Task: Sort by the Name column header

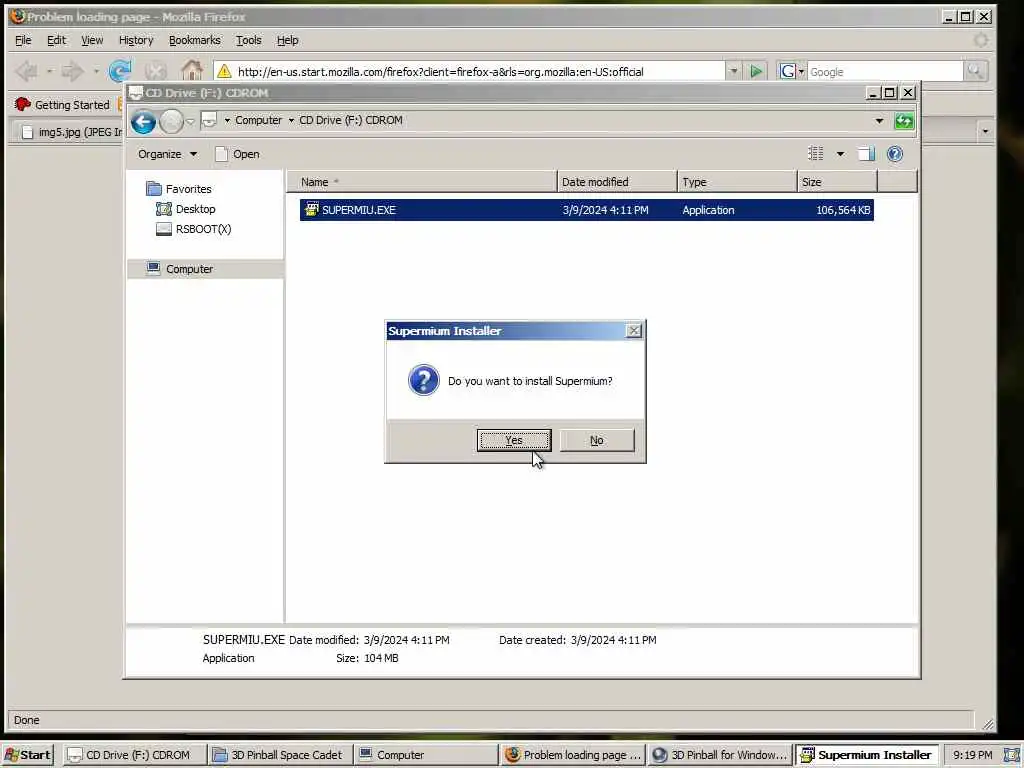Action: click(421, 182)
